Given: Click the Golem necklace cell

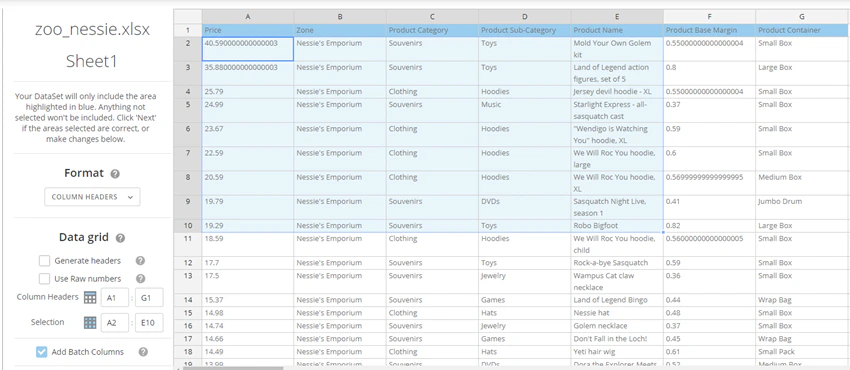Looking at the screenshot, I should [x=617, y=326].
